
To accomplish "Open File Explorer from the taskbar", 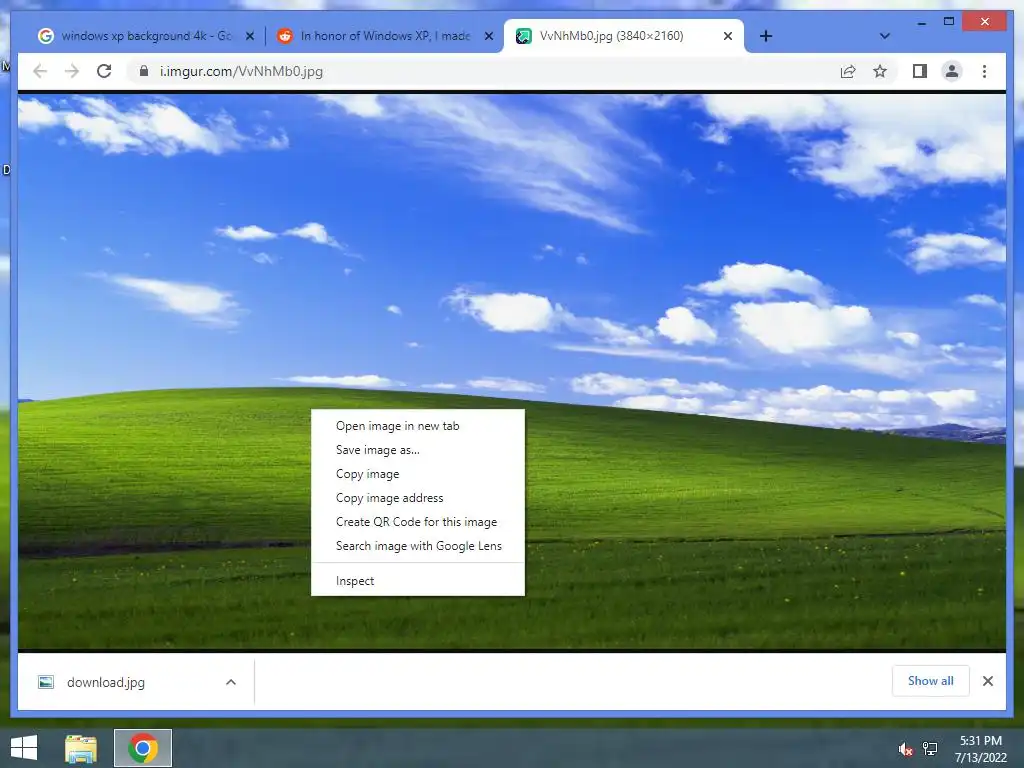I will click(x=81, y=748).
